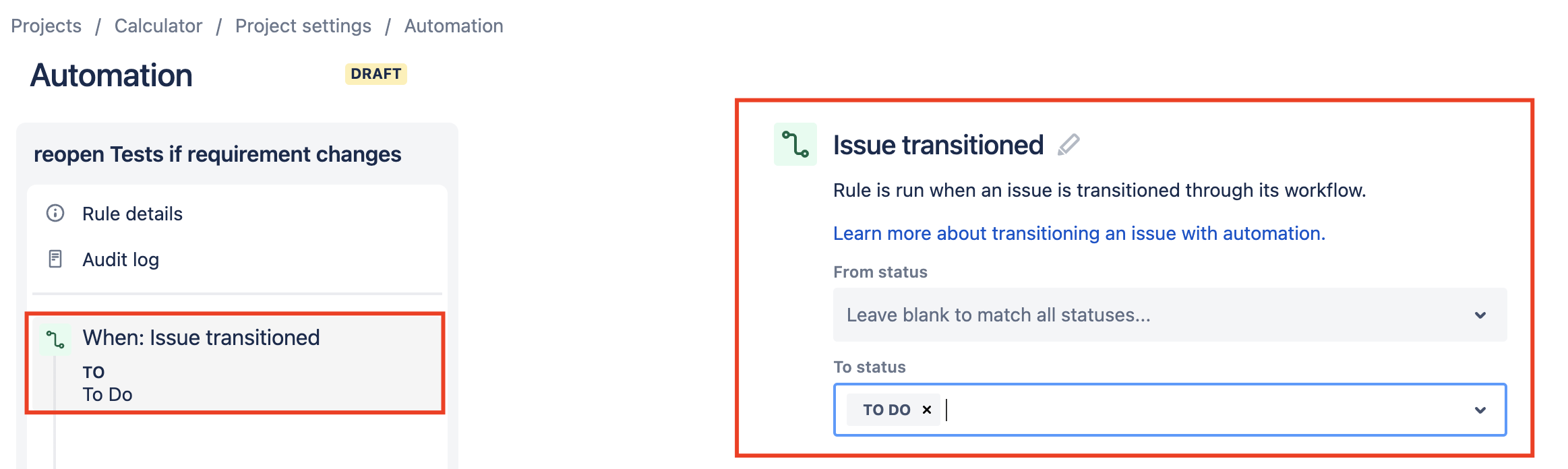Click the green transition icon in detail panel
The width and height of the screenshot is (1568, 469).
pyautogui.click(x=795, y=144)
